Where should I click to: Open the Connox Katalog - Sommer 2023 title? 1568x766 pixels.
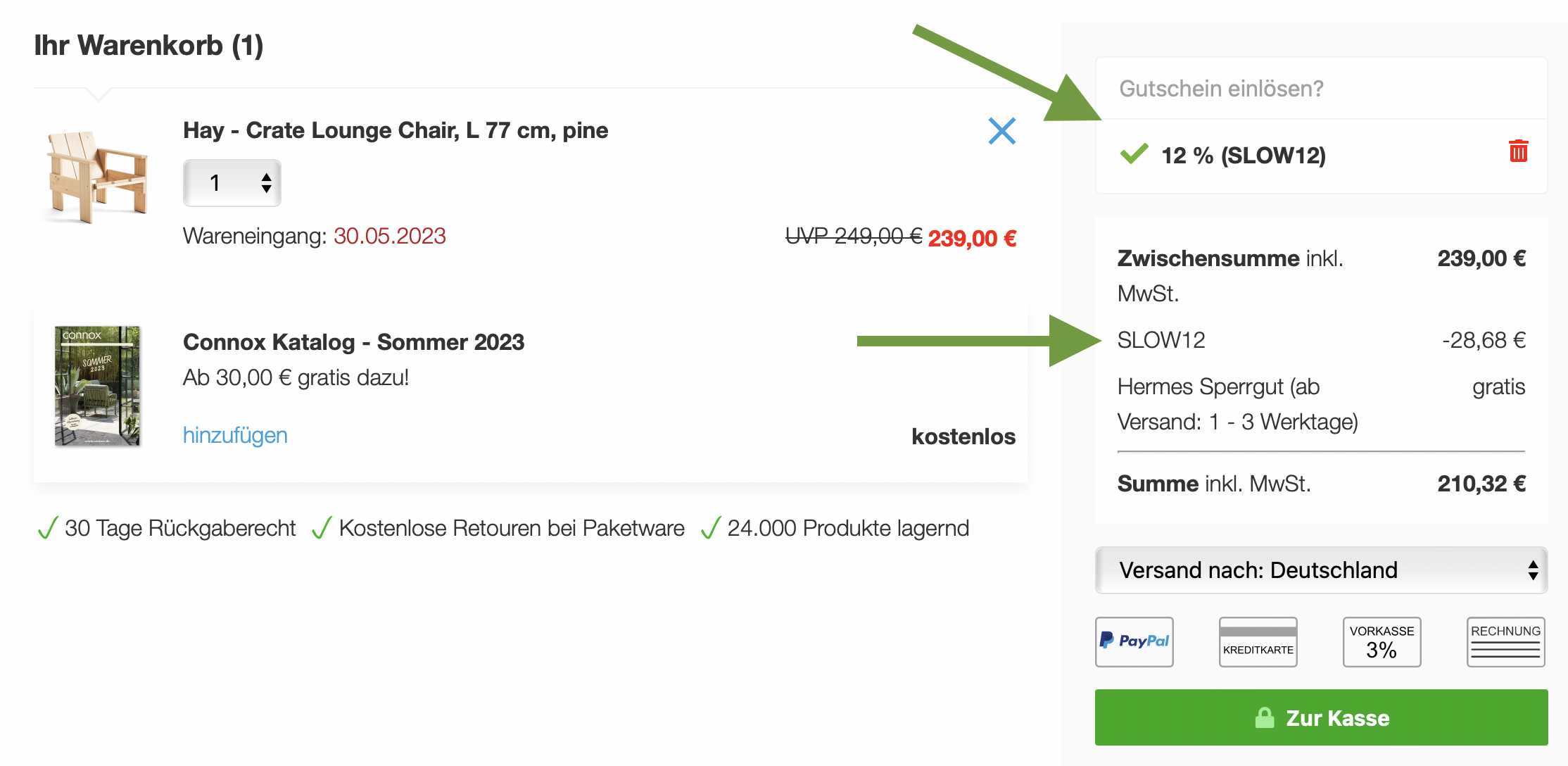point(353,342)
